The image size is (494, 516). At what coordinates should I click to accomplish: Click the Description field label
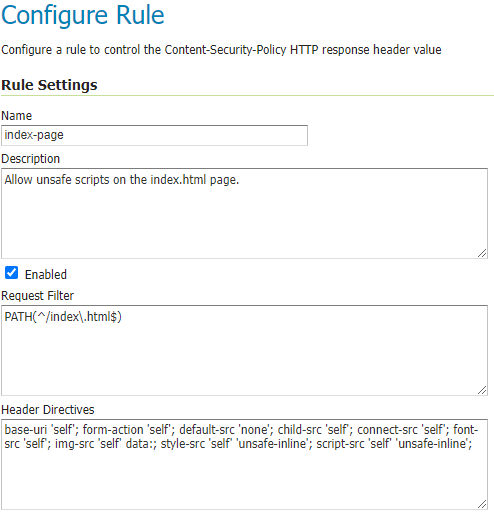point(31,159)
